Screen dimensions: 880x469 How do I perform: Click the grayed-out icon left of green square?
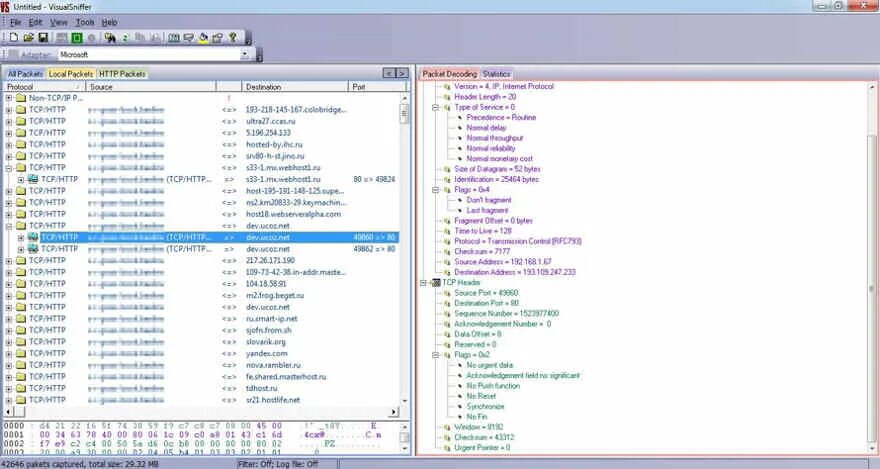(x=62, y=38)
